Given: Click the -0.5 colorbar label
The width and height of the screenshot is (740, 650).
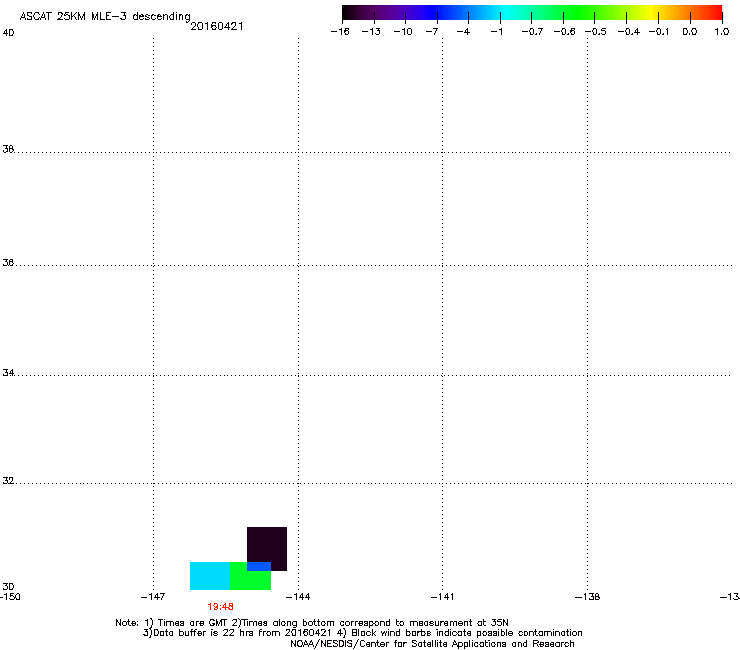Looking at the screenshot, I should [596, 32].
